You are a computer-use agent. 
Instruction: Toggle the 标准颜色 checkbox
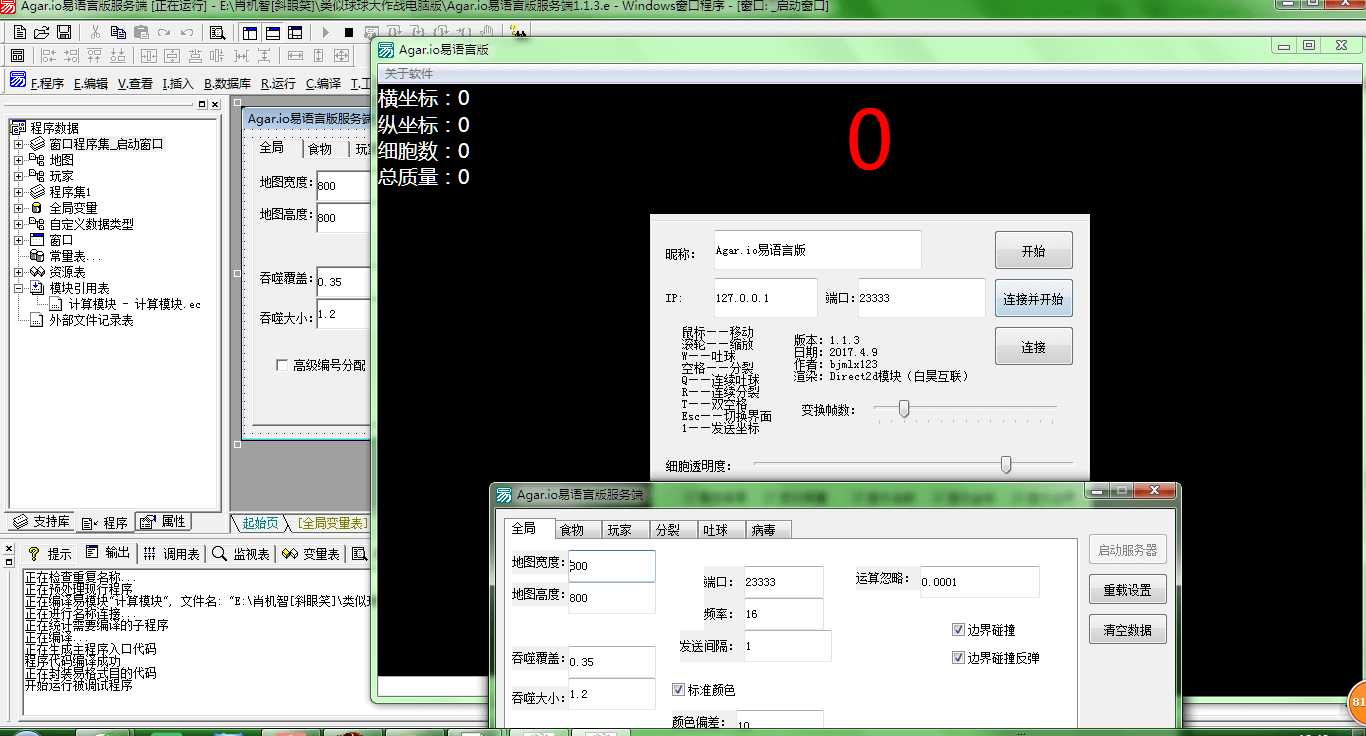679,690
